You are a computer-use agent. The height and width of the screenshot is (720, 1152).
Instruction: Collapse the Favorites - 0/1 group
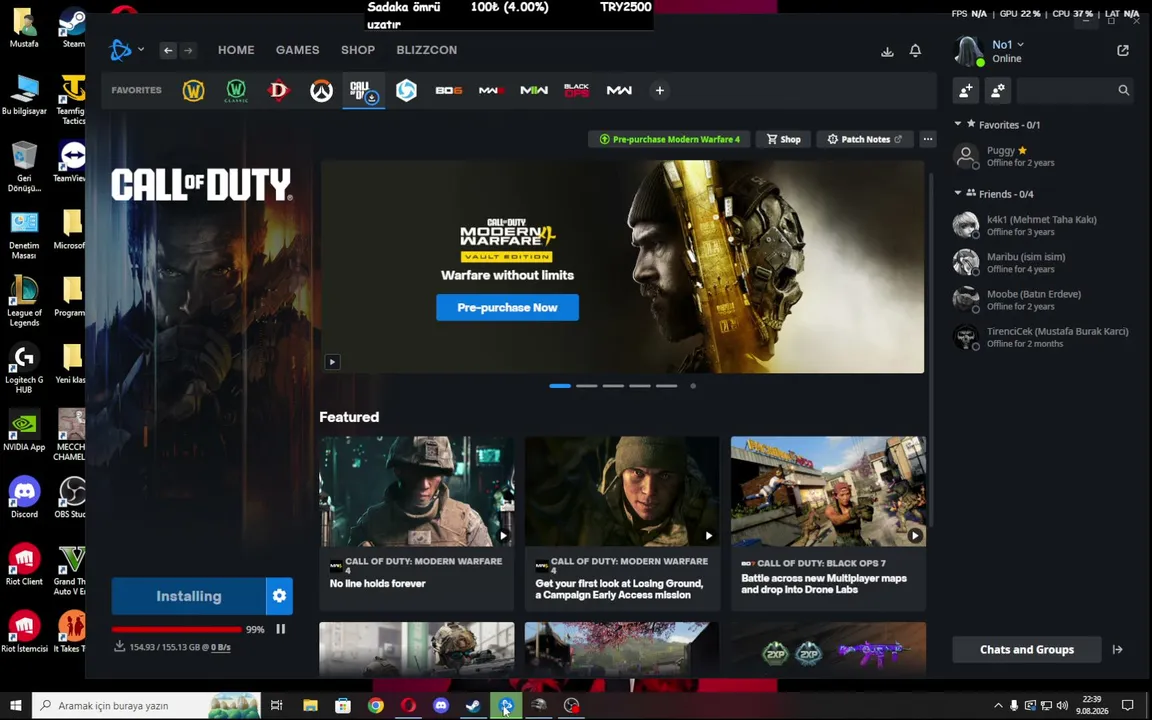[958, 124]
